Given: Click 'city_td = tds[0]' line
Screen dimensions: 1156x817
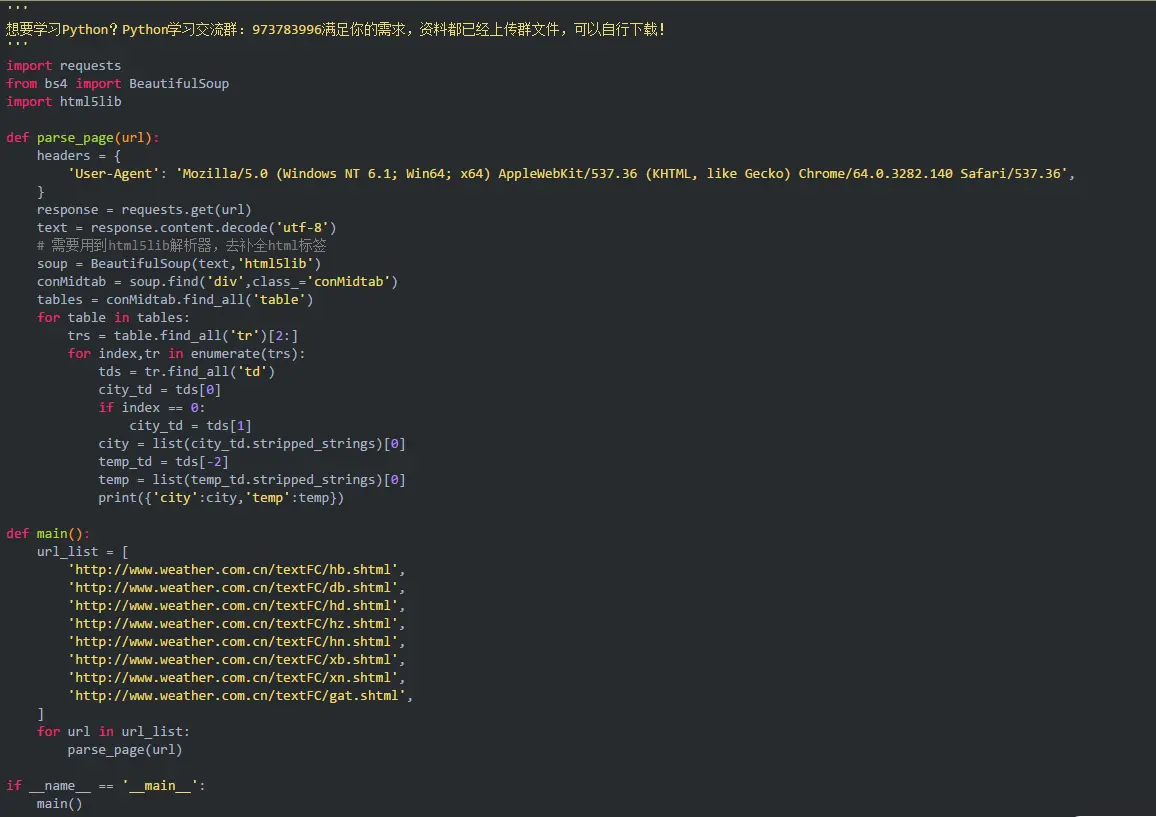Looking at the screenshot, I should point(159,389).
